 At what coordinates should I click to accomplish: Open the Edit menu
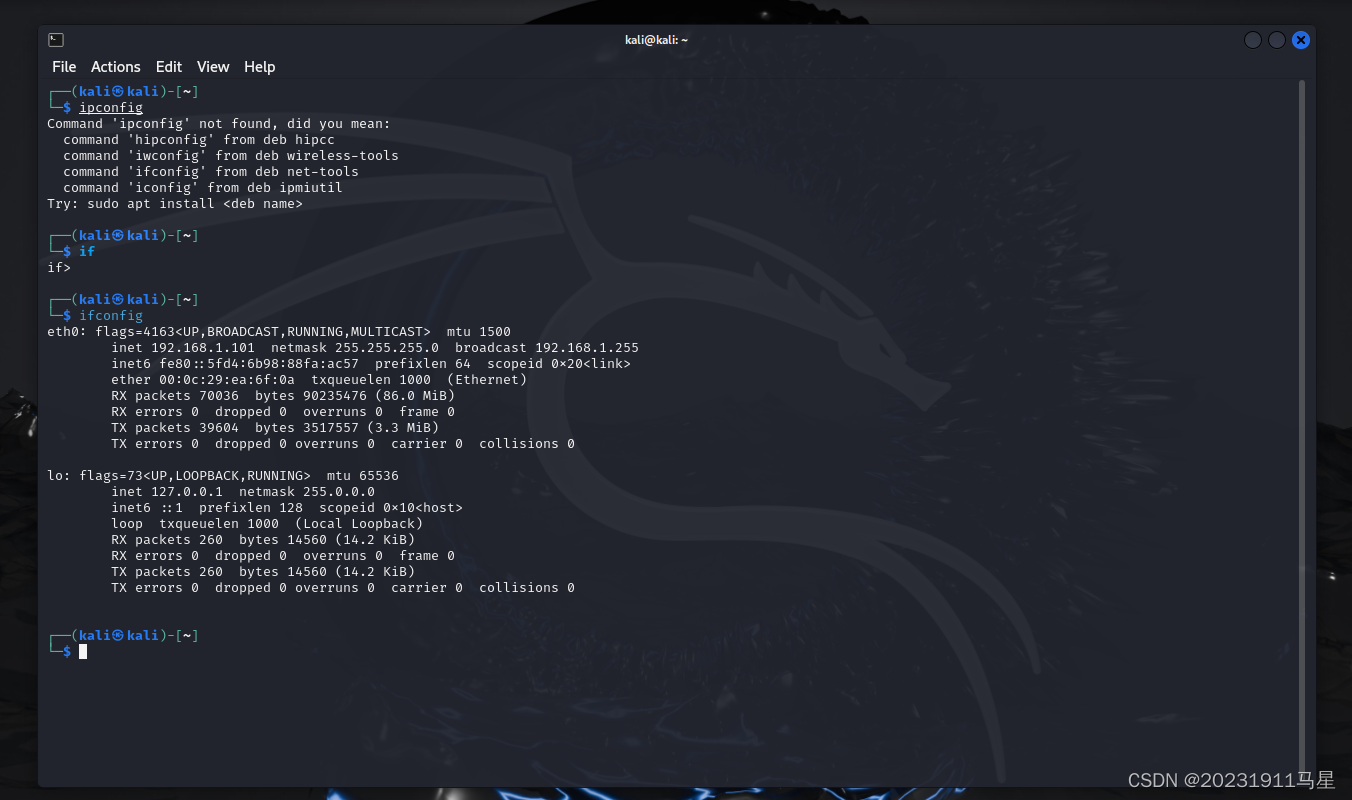pyautogui.click(x=168, y=67)
